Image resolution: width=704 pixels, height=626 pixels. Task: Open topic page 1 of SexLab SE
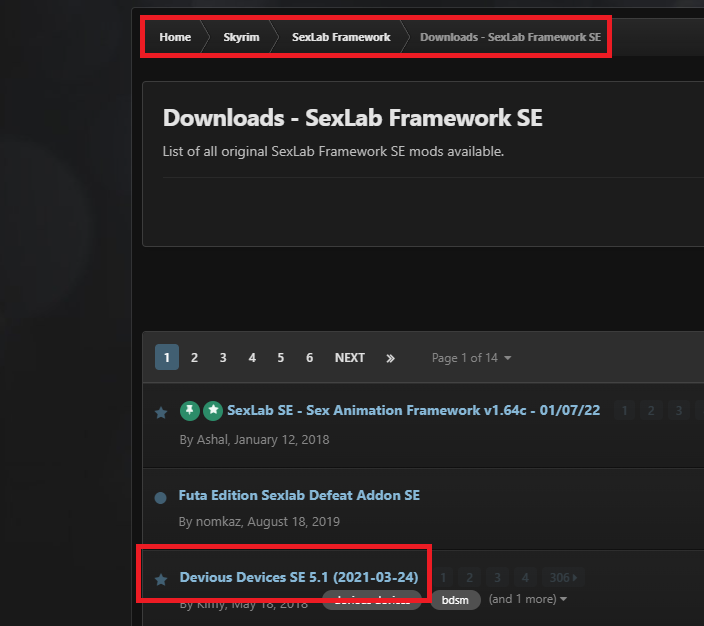click(624, 410)
